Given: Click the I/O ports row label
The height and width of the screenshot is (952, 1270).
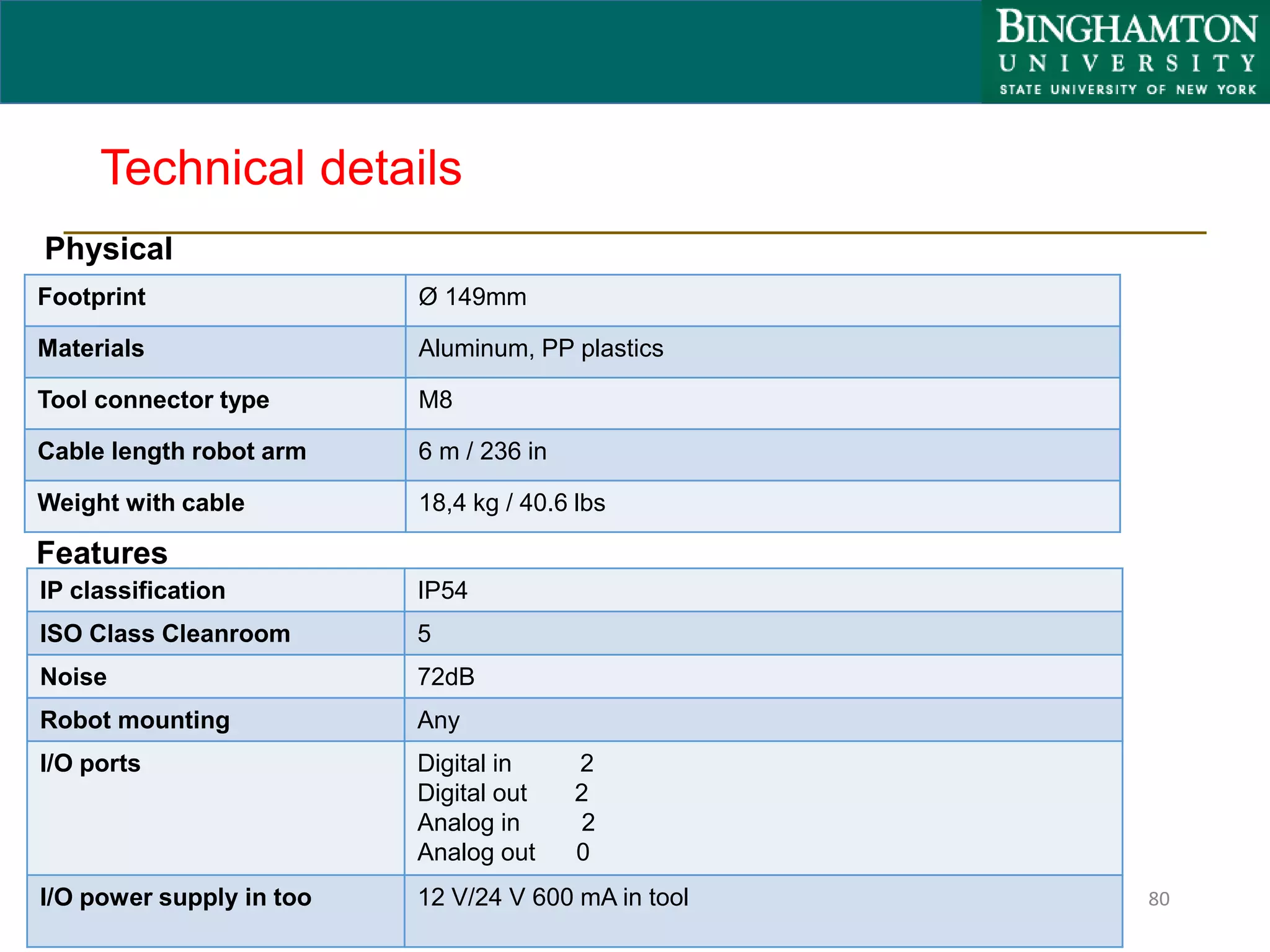Looking at the screenshot, I should pos(90,764).
